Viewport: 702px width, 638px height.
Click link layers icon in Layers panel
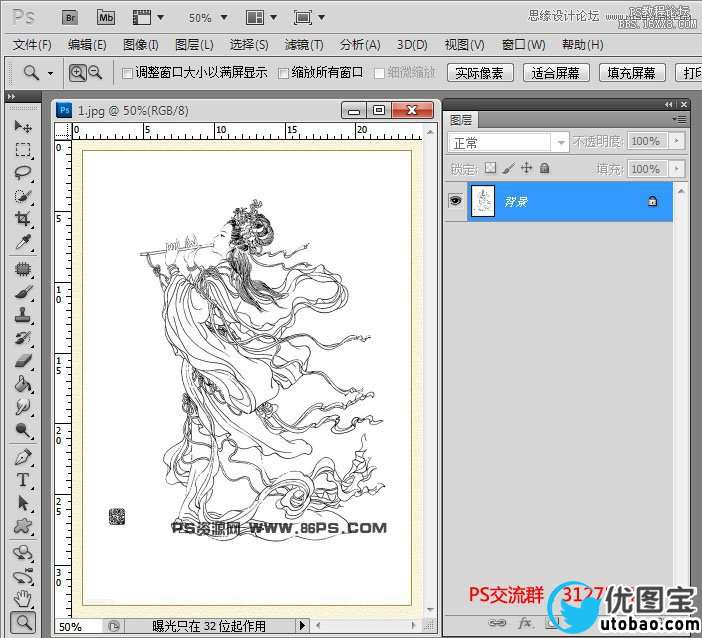click(497, 623)
